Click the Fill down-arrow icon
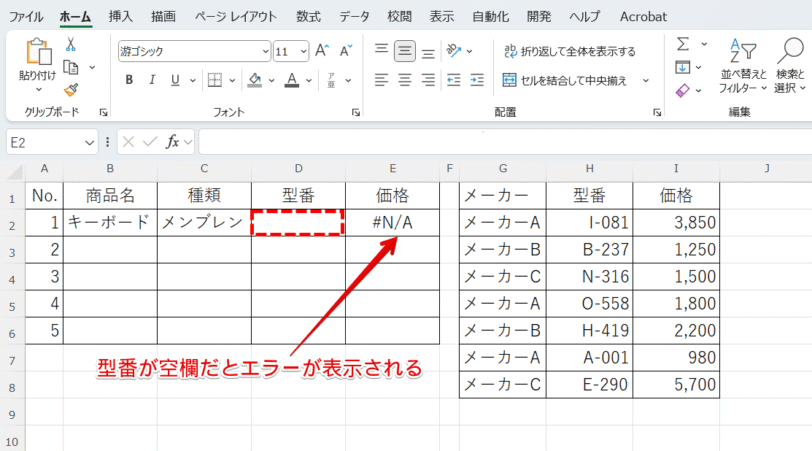The image size is (812, 451). 683,67
